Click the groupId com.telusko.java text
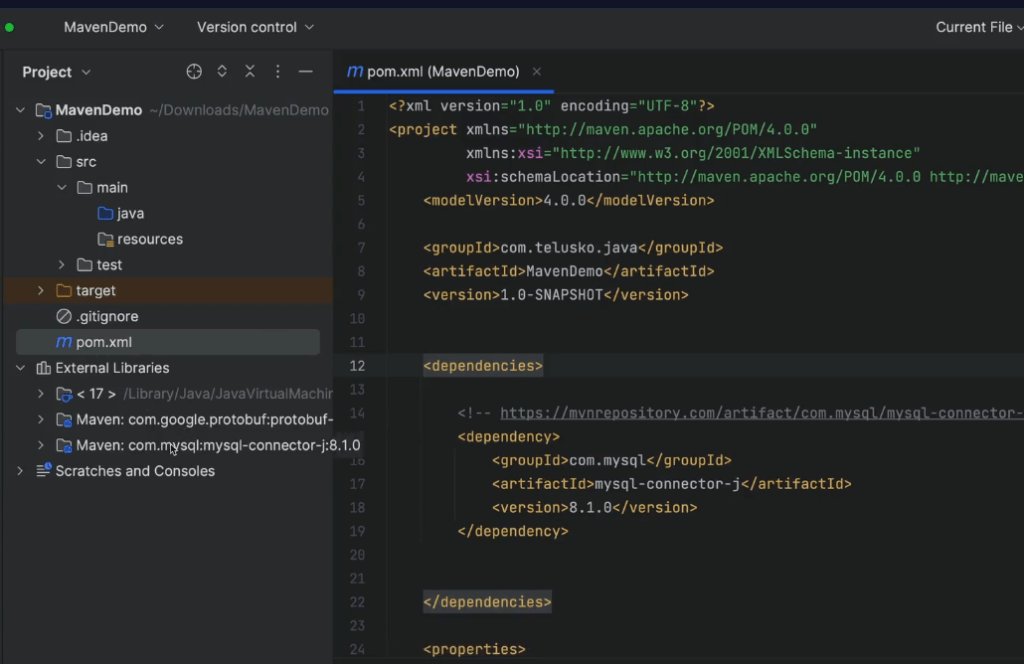Screen dimensions: 1024x664 tap(569, 247)
